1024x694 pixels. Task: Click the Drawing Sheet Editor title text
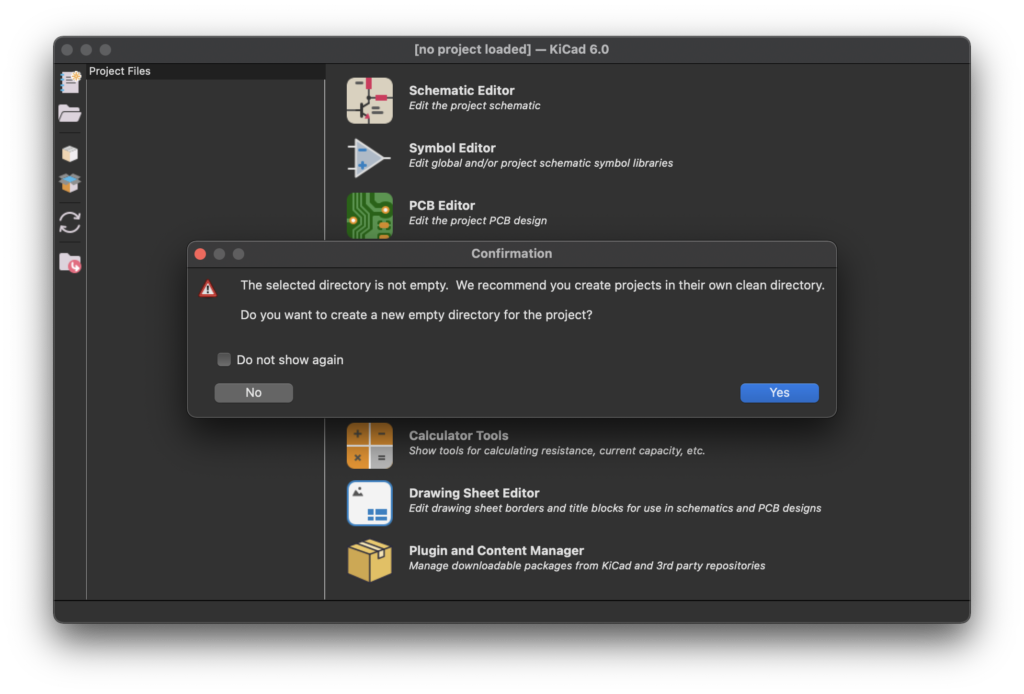[x=474, y=493]
